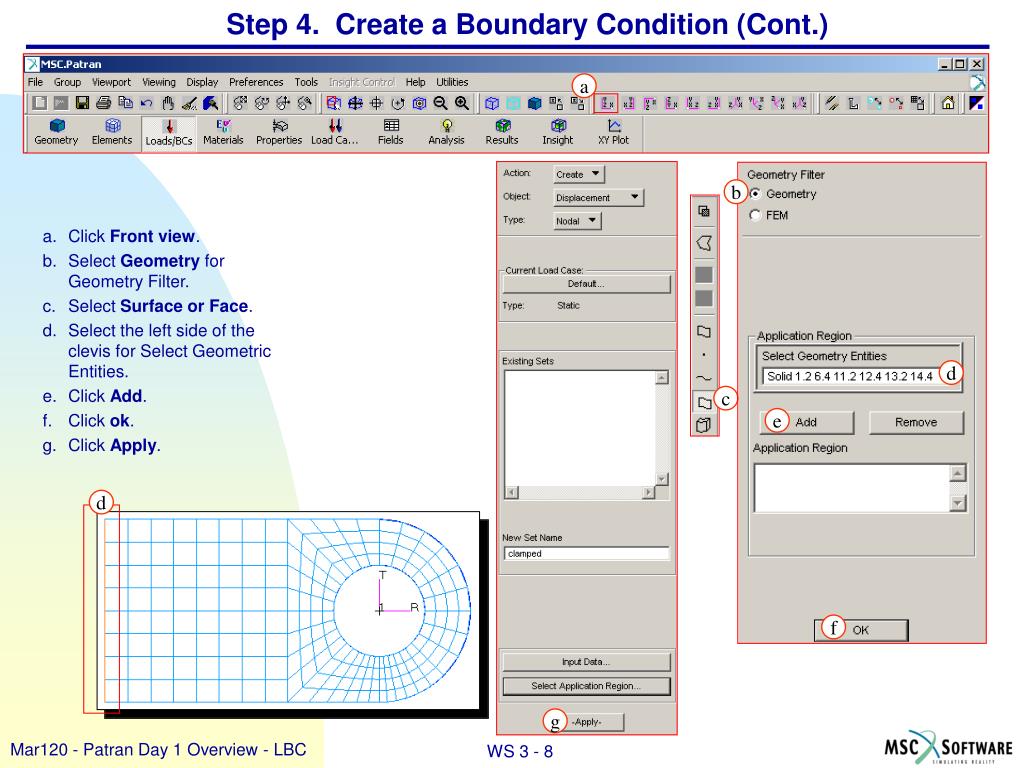The image size is (1024, 768).
Task: Select the Surface or Face pick filter icon
Action: [x=704, y=402]
